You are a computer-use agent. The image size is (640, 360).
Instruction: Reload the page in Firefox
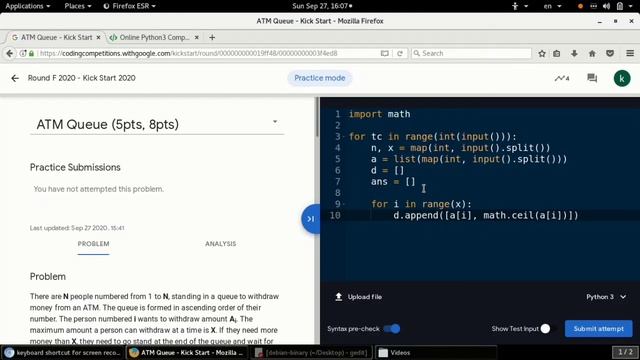click(400, 53)
